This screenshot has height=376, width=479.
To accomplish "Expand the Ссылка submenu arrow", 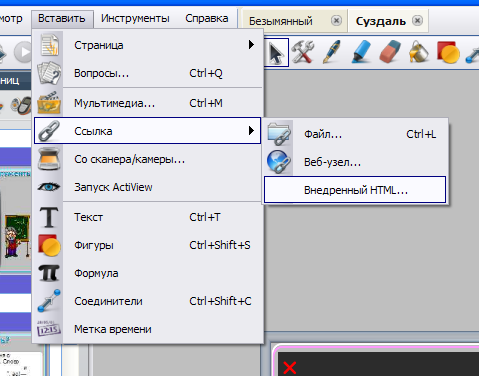I will 251,131.
